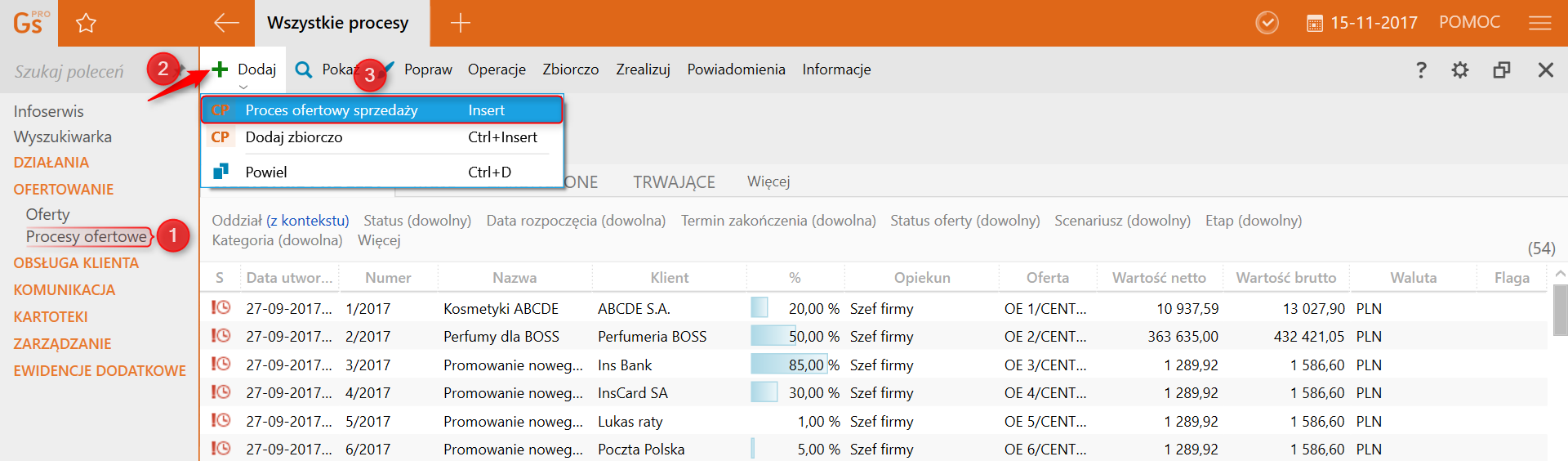Open a new tab with plus icon
This screenshot has height=461, width=1568.
[461, 23]
